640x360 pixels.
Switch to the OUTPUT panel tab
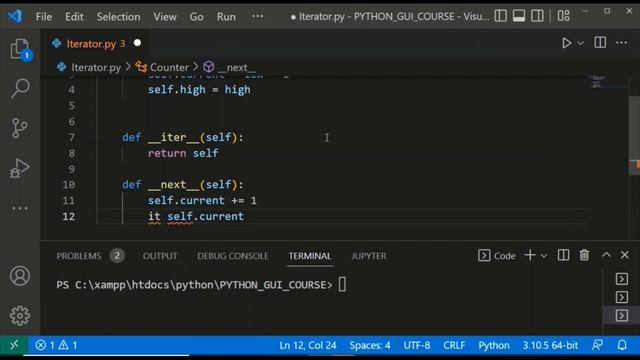tap(160, 256)
